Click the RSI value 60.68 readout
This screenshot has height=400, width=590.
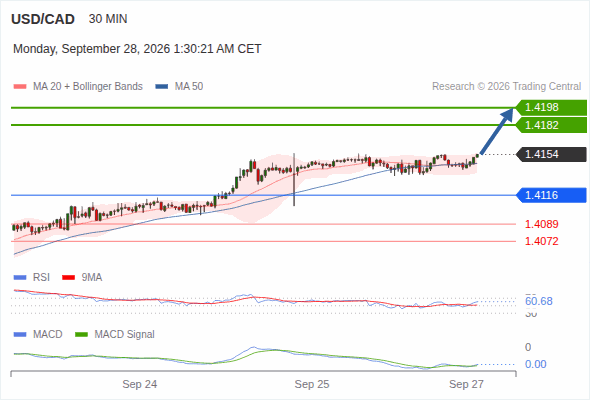[539, 301]
